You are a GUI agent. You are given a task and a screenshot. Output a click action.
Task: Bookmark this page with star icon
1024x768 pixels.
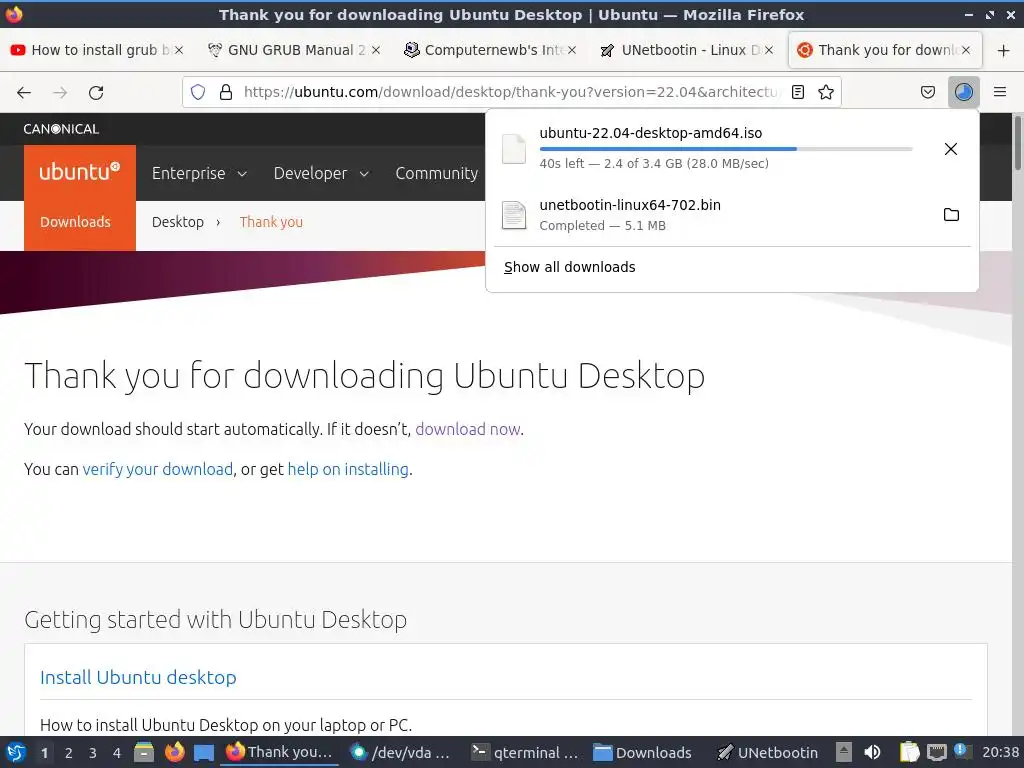coord(826,92)
